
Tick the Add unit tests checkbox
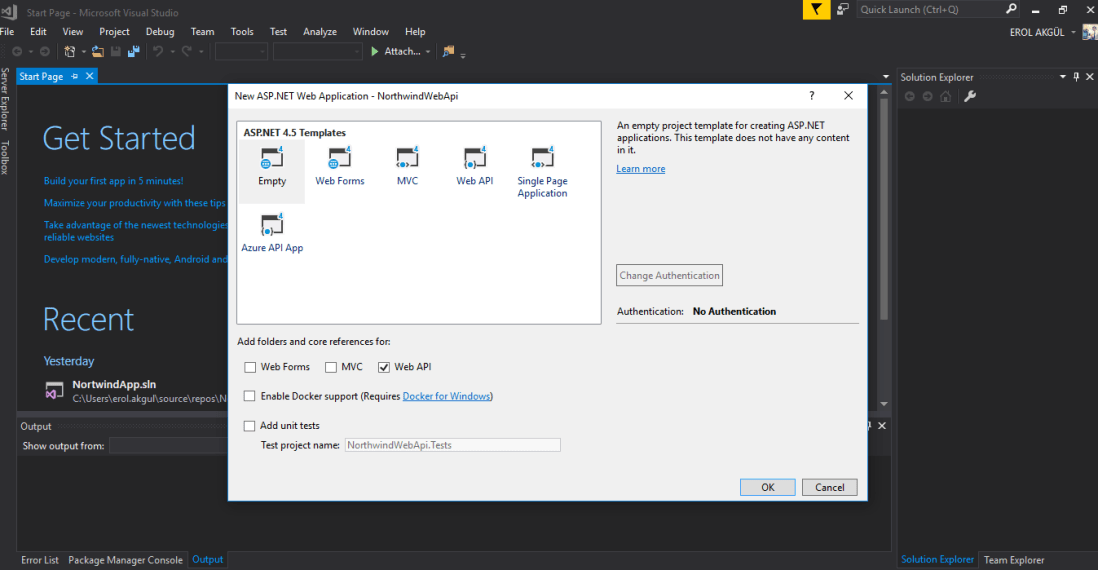tap(250, 426)
